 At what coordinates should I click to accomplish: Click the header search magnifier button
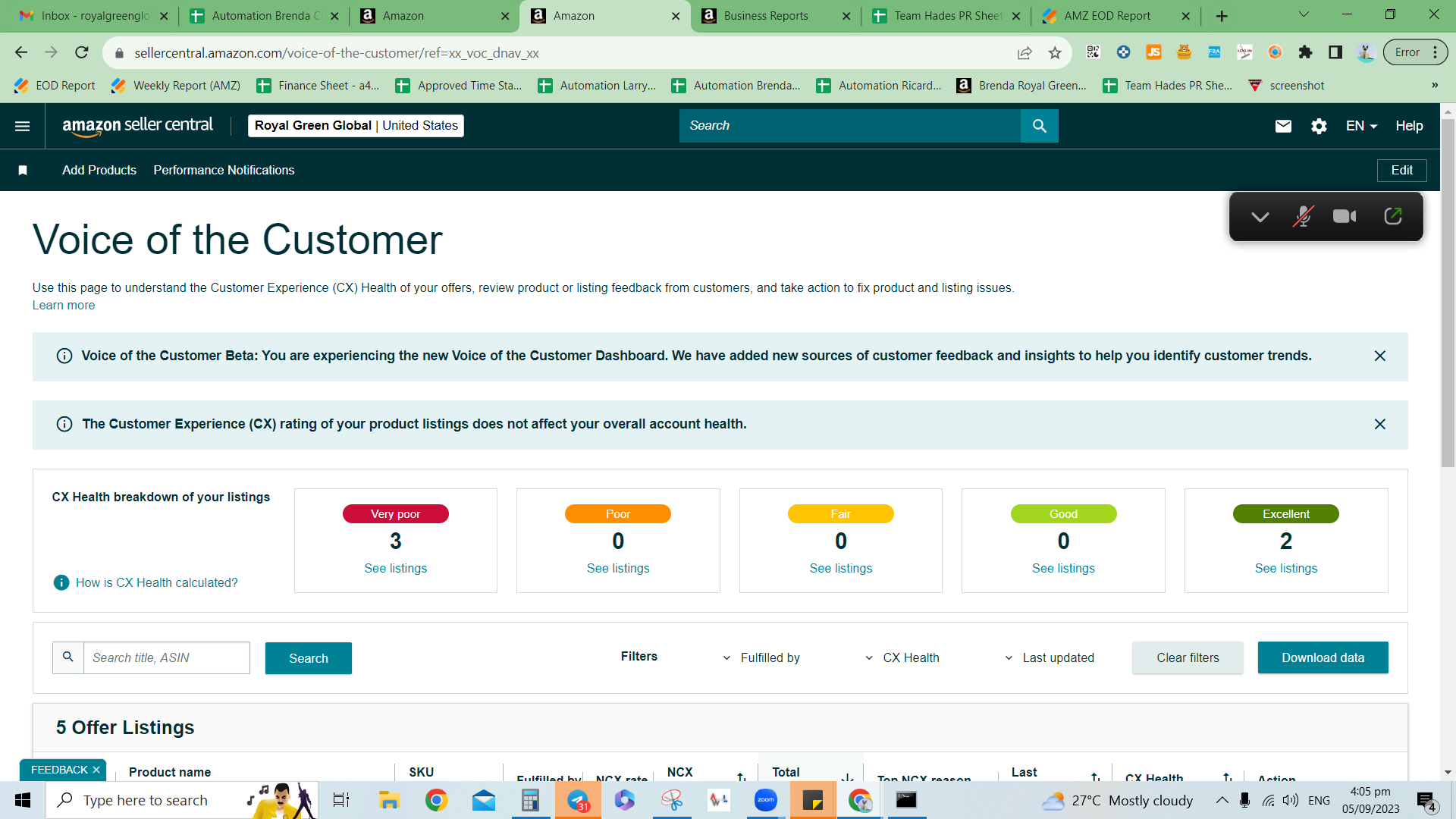click(x=1040, y=126)
